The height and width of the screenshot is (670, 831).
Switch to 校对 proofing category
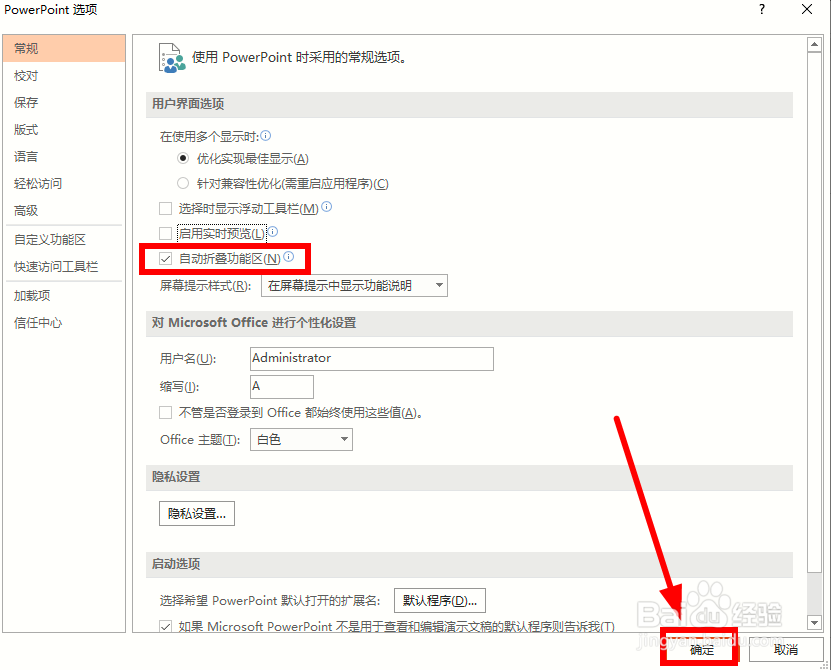64,76
